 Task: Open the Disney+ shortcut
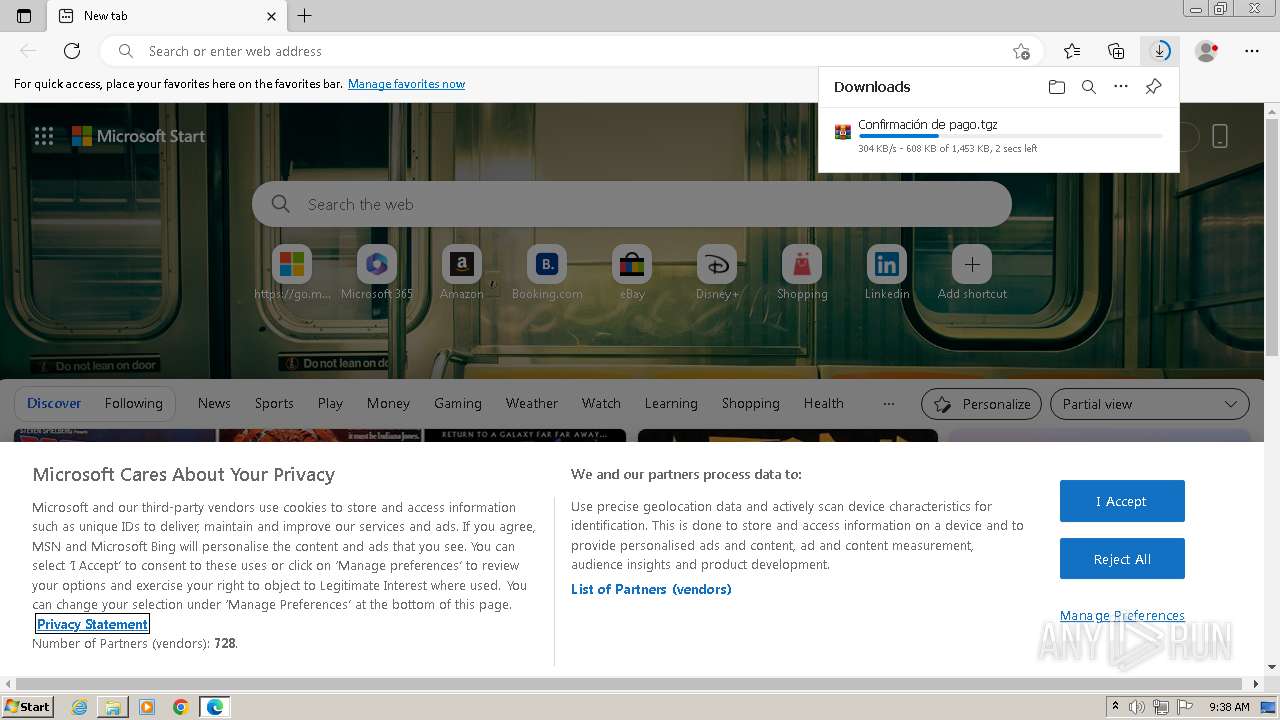(717, 273)
